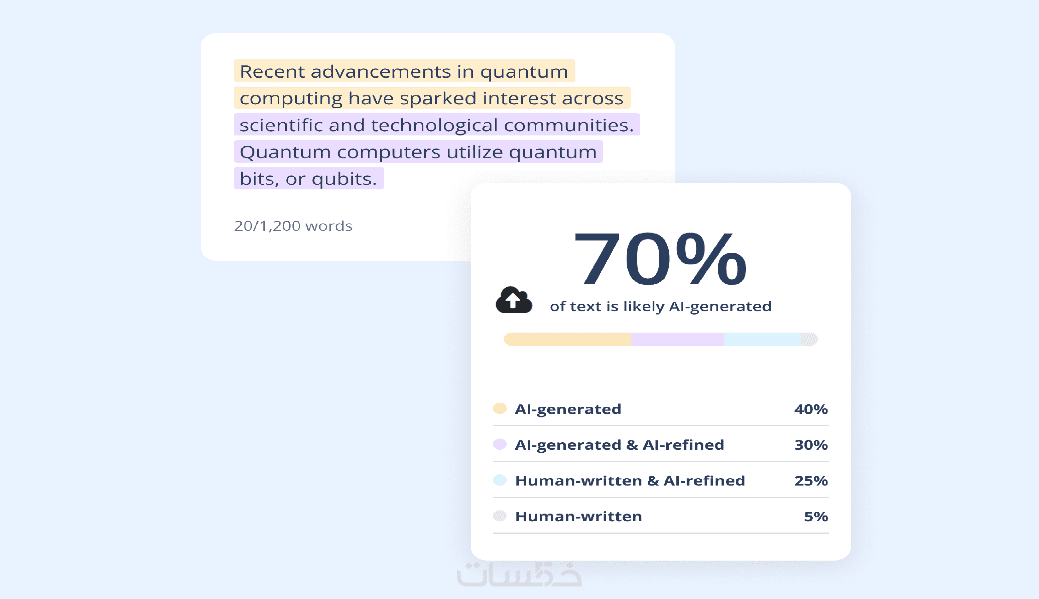Image resolution: width=1039 pixels, height=599 pixels.
Task: Click the 5% value for Human-written
Action: [x=815, y=517]
